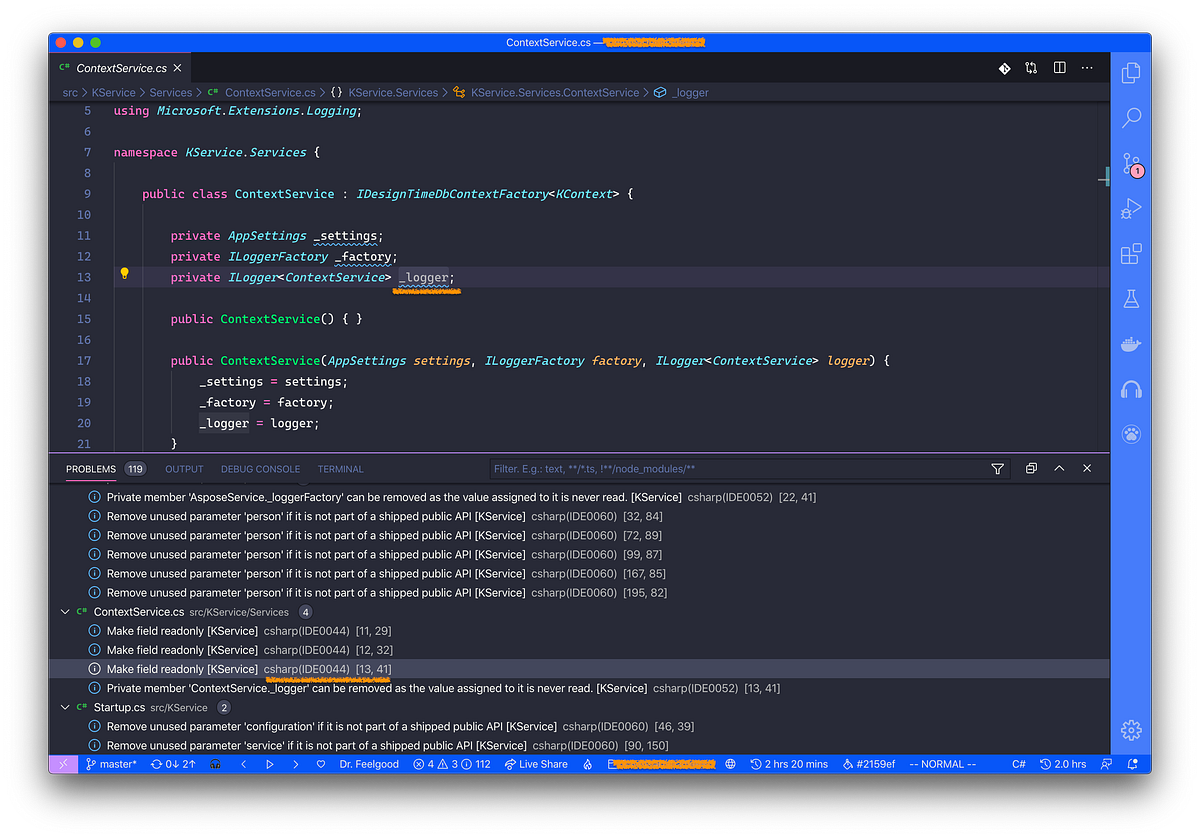Viewport: 1200px width, 838px height.
Task: Toggle the Problems filter funnel icon
Action: pyautogui.click(x=997, y=468)
